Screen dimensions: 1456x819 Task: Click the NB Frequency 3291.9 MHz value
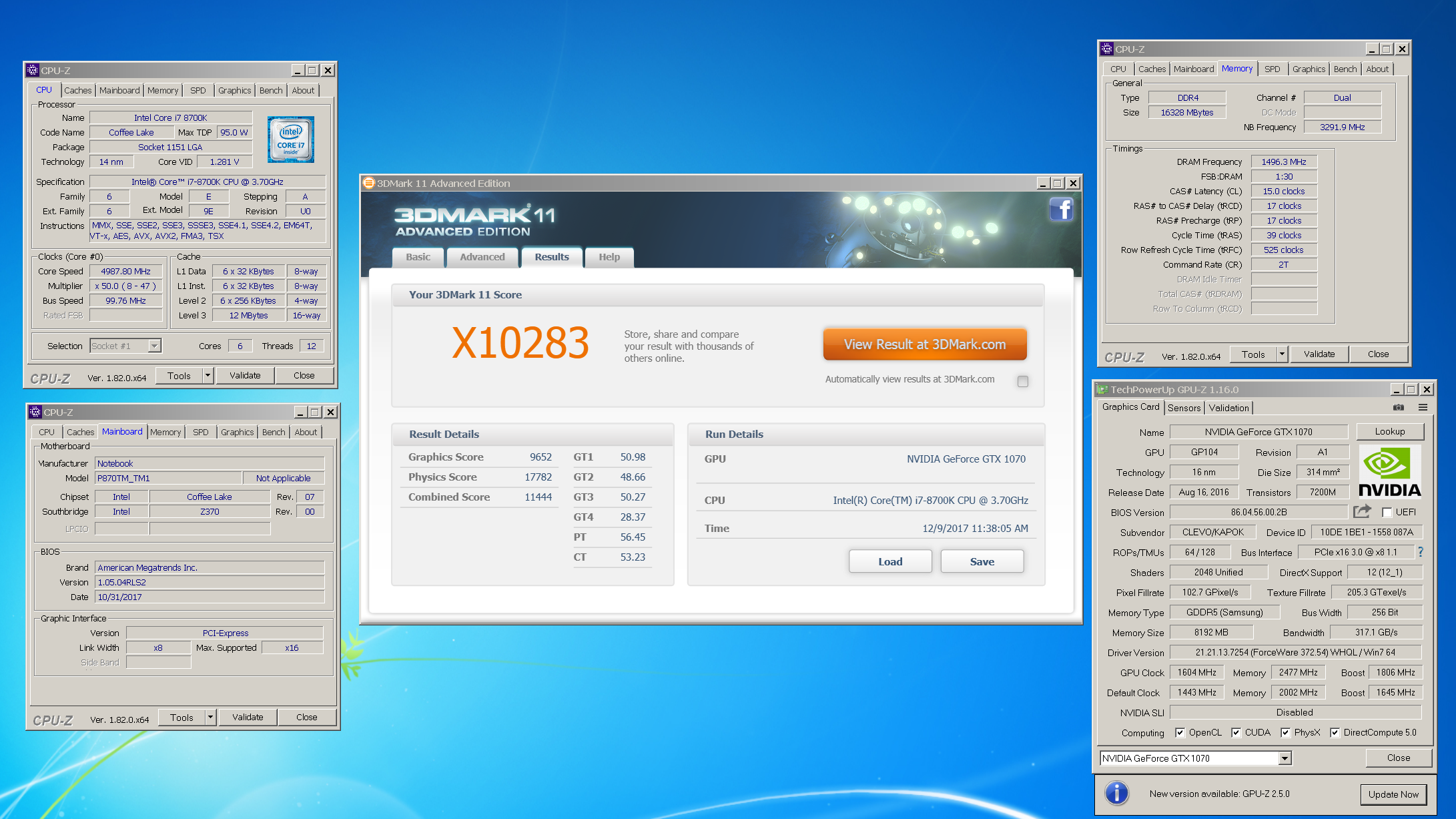(x=1342, y=127)
